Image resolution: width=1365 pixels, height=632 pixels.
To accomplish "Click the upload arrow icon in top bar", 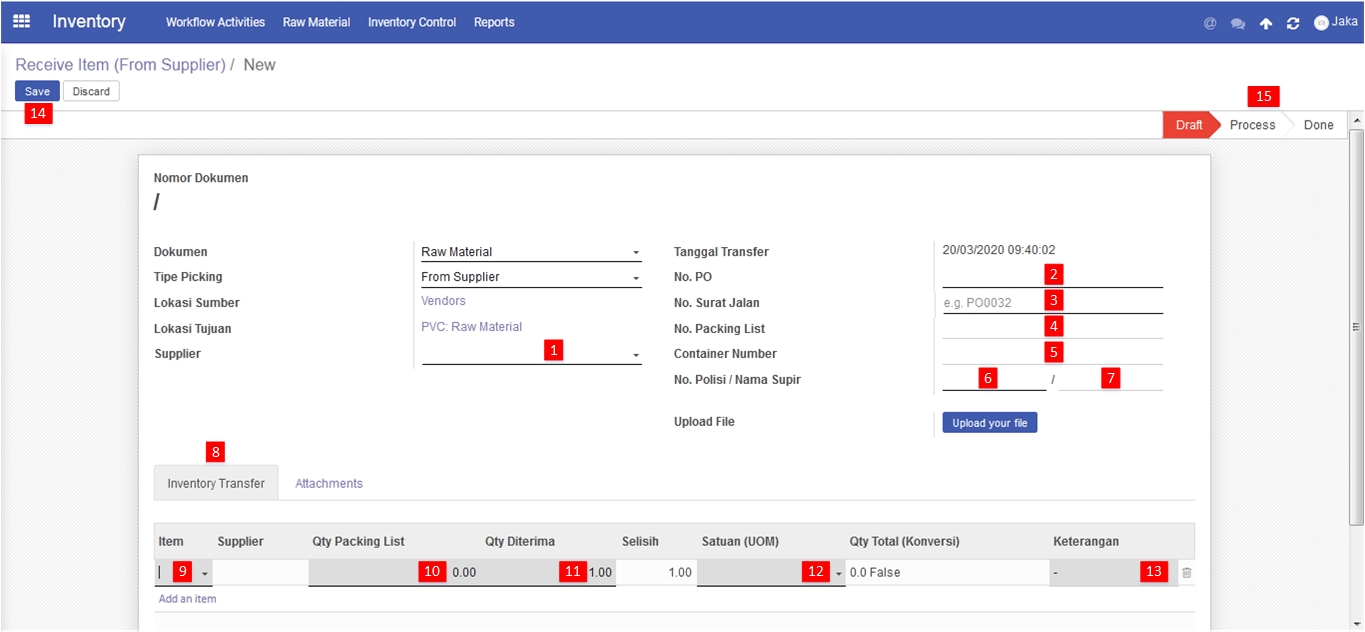I will (x=1266, y=23).
